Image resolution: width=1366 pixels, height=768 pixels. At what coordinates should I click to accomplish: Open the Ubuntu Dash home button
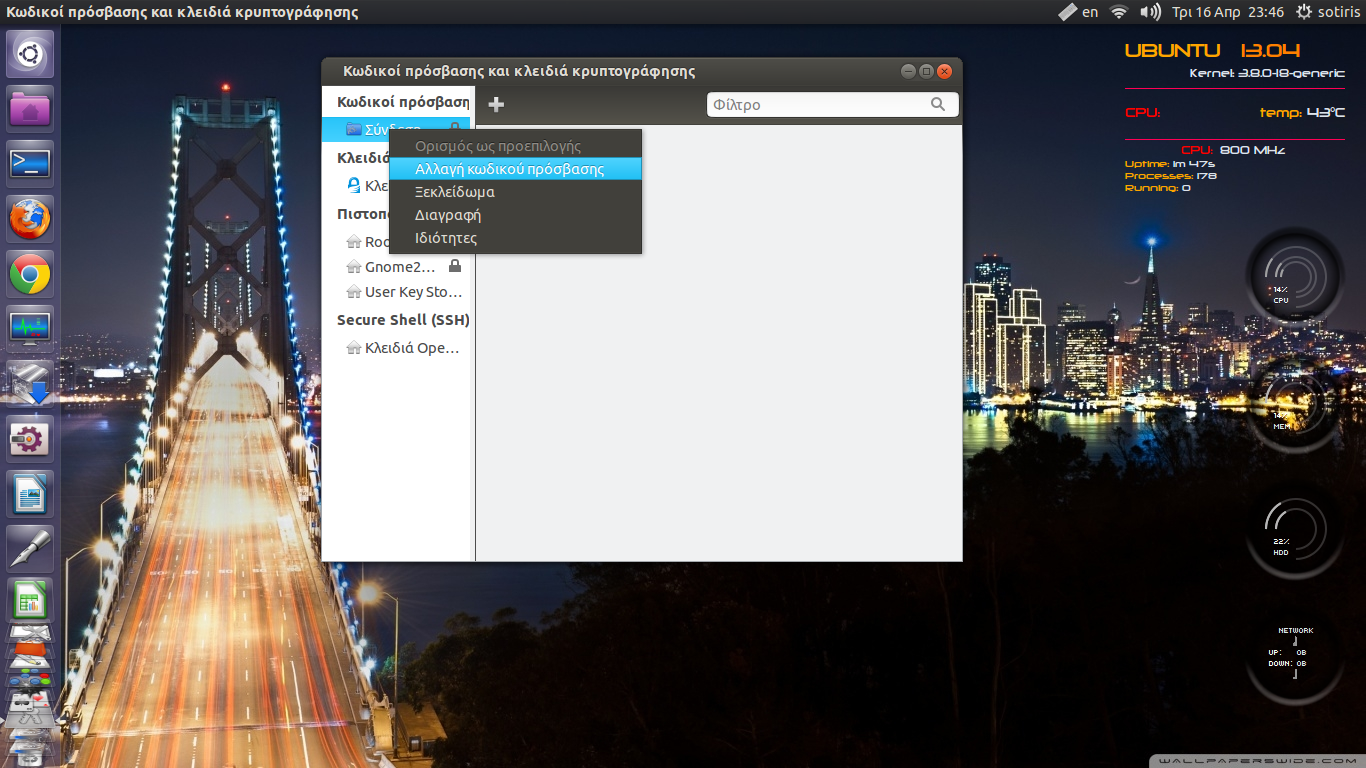[30, 54]
